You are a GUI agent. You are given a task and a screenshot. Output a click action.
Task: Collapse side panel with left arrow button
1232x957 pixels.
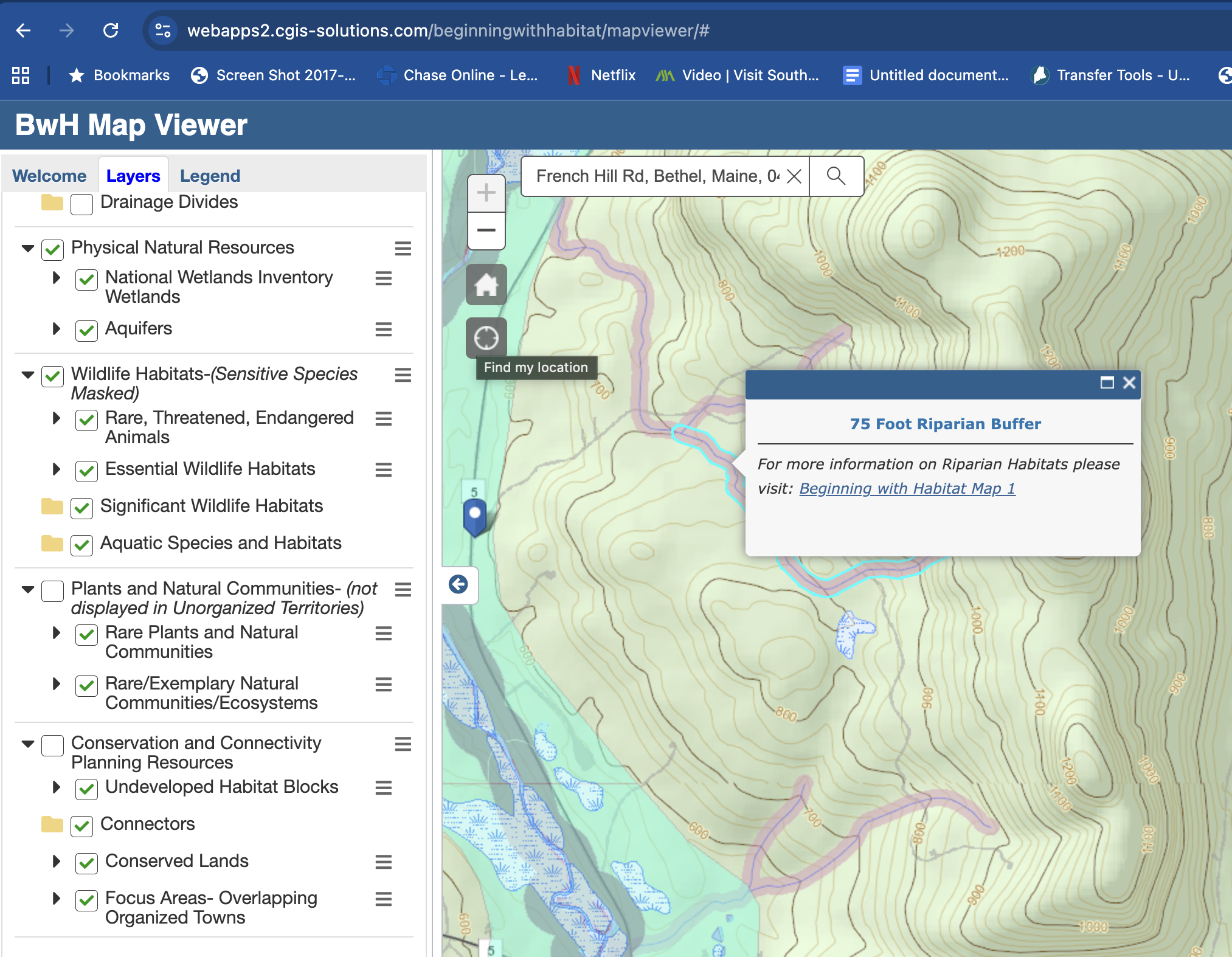pyautogui.click(x=459, y=584)
